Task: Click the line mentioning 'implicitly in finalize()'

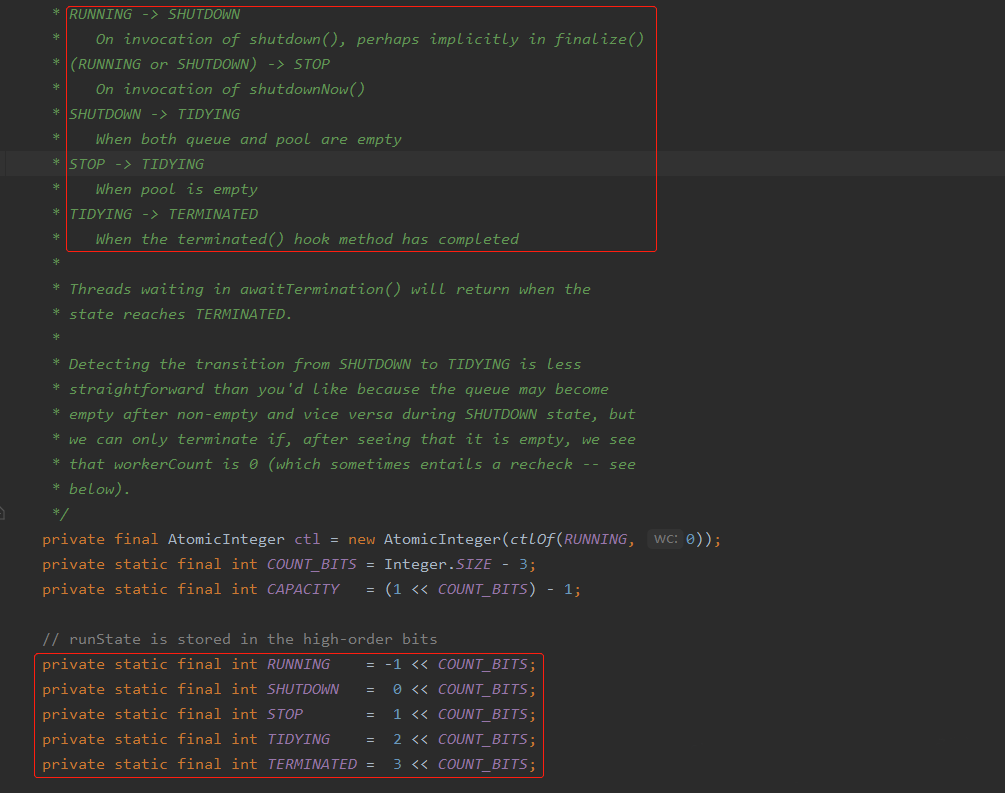Action: 370,39
